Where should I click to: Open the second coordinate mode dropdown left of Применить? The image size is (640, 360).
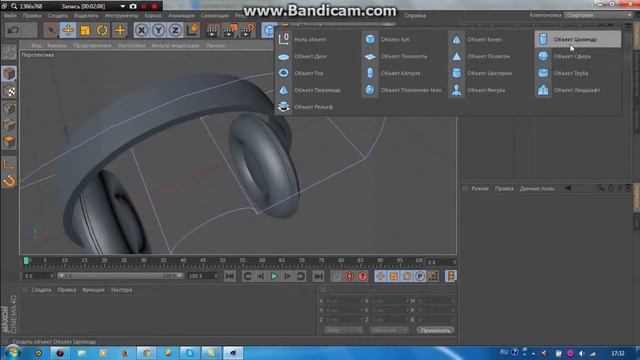click(389, 330)
